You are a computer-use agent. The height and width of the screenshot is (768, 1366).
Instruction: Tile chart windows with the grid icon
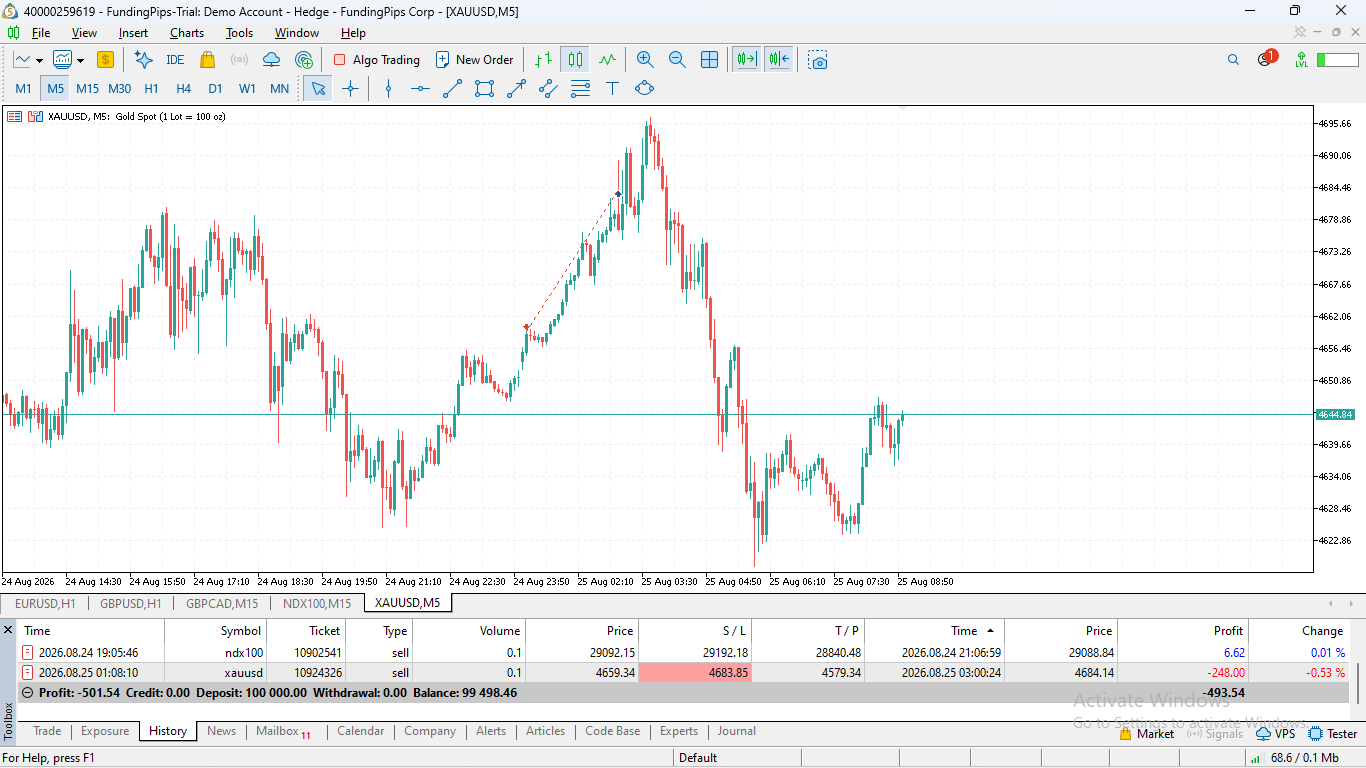pyautogui.click(x=710, y=60)
